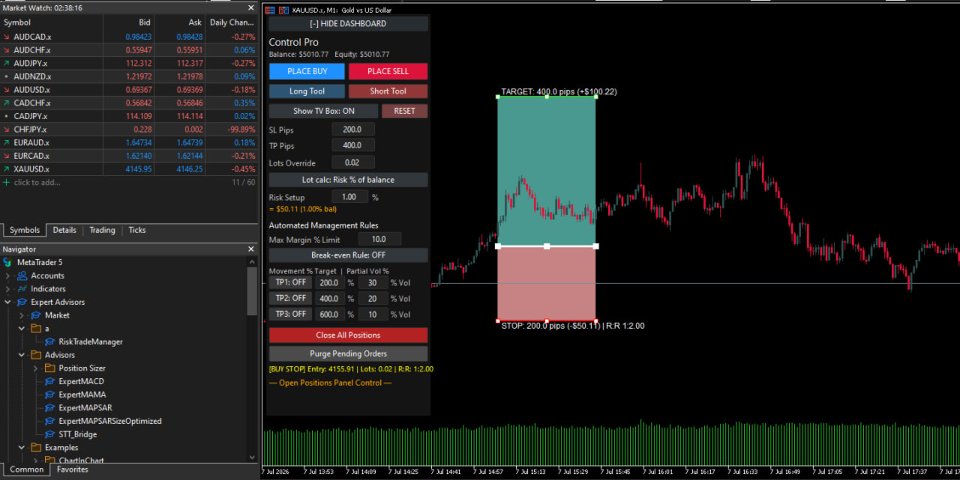Close the Market Watch panel
Viewport: 960px width, 480px height.
tap(251, 8)
